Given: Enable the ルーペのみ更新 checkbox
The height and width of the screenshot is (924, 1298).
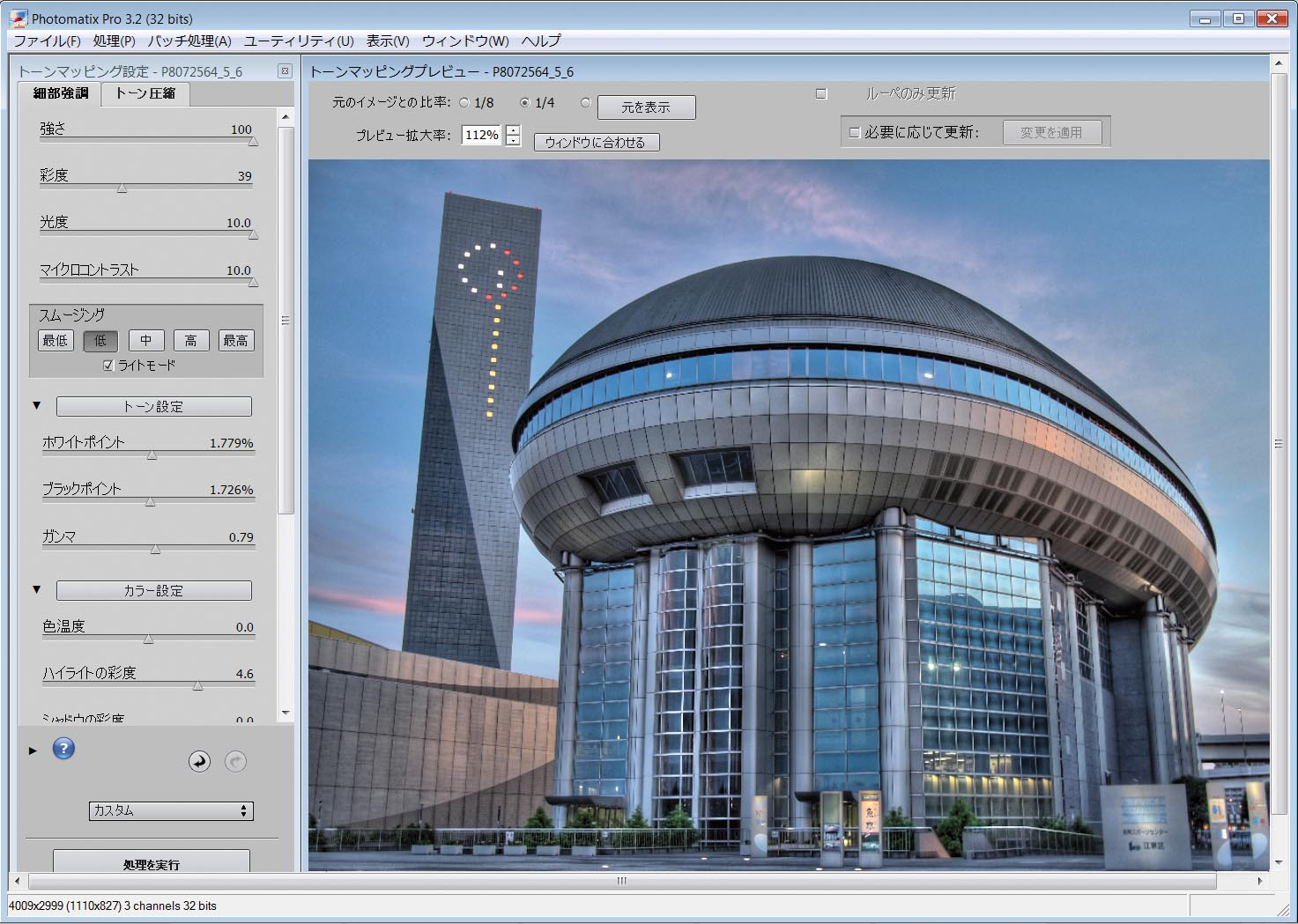Looking at the screenshot, I should coord(821,93).
